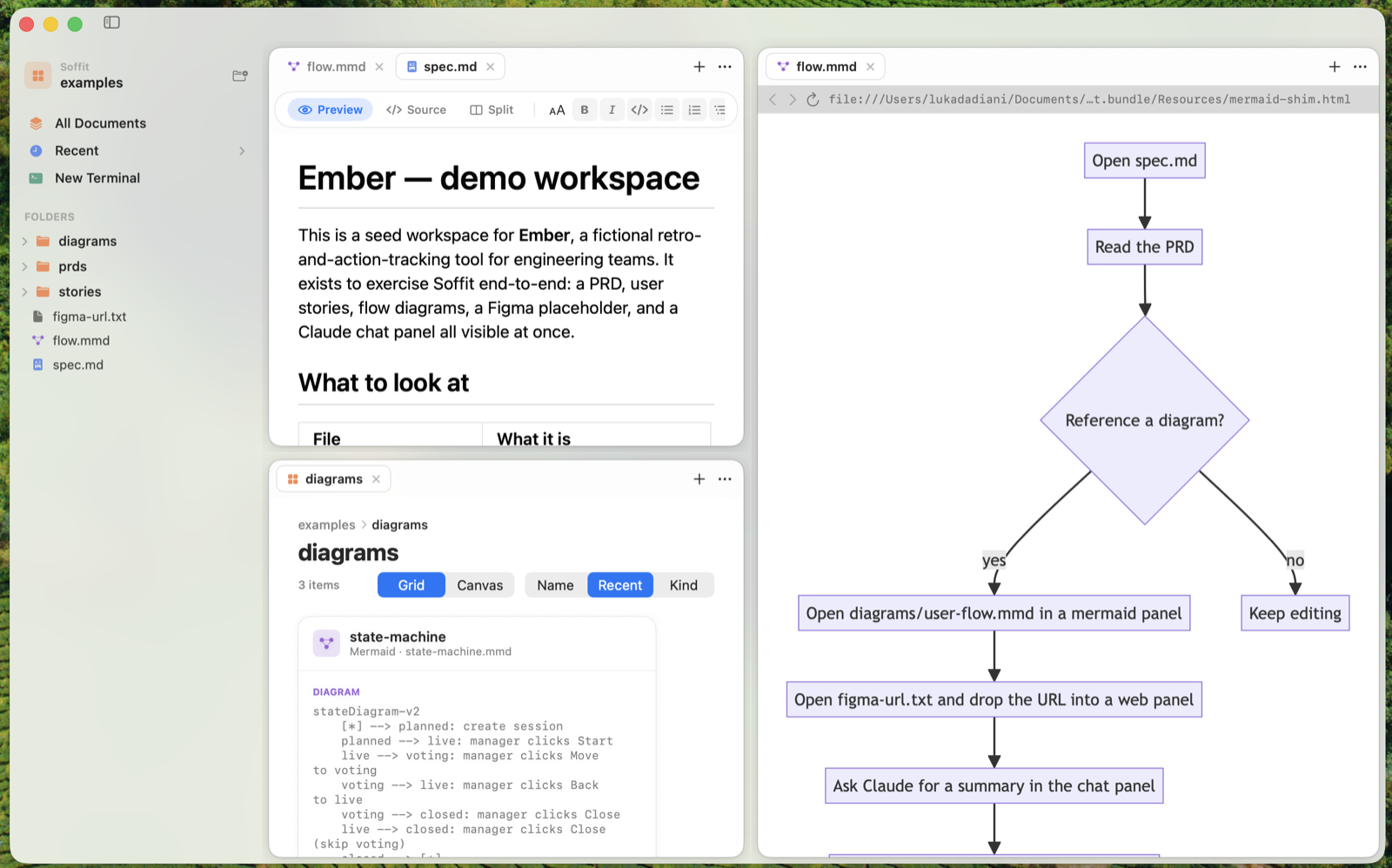This screenshot has width=1392, height=868.
Task: Open more options in spec.md panel
Action: pos(725,67)
